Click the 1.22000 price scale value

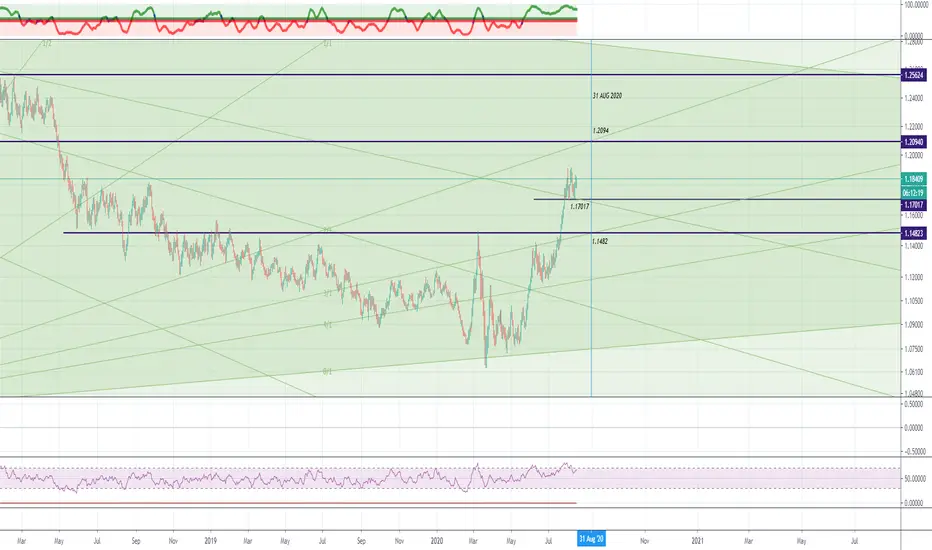914,127
